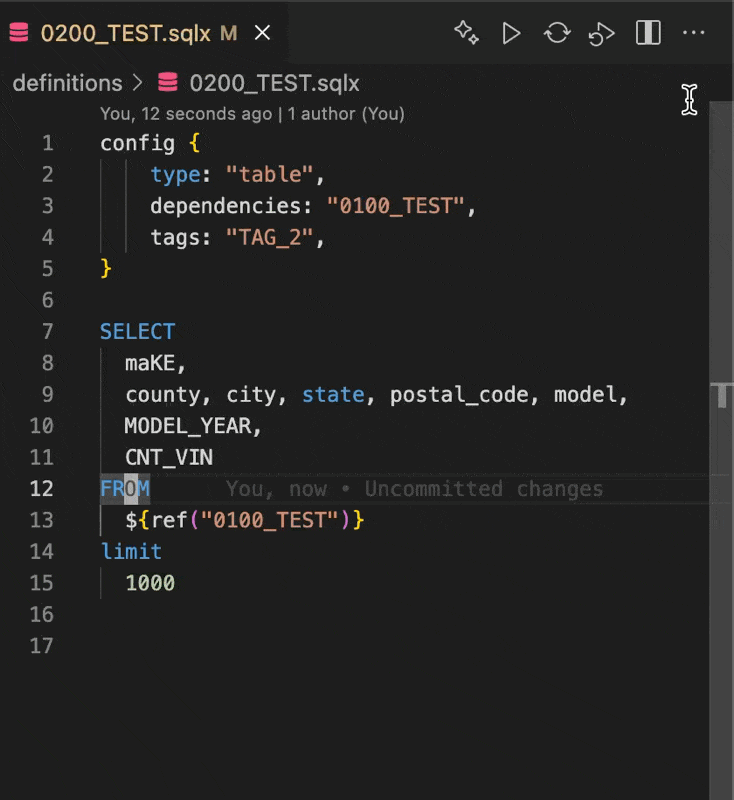The width and height of the screenshot is (734, 800).
Task: Click the database icon in breadcrumb
Action: pyautogui.click(x=168, y=82)
